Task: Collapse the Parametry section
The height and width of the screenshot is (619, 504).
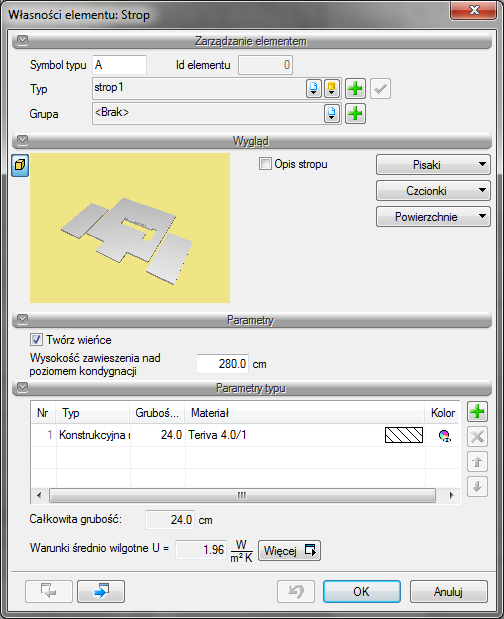Action: coord(22,319)
